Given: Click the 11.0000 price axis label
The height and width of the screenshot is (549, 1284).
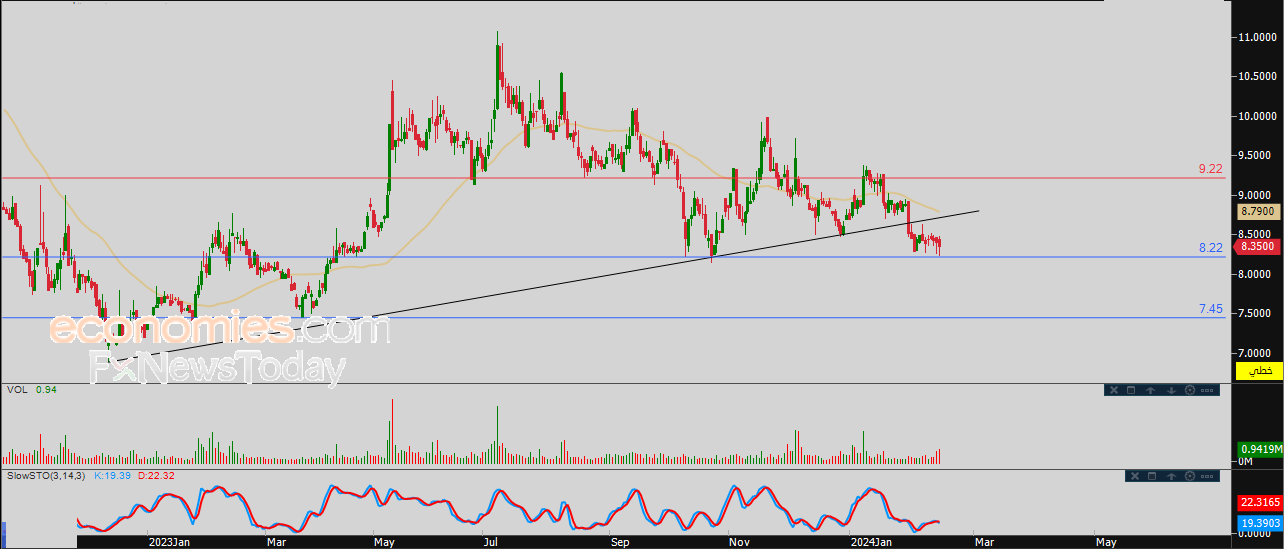Looking at the screenshot, I should pos(1259,37).
